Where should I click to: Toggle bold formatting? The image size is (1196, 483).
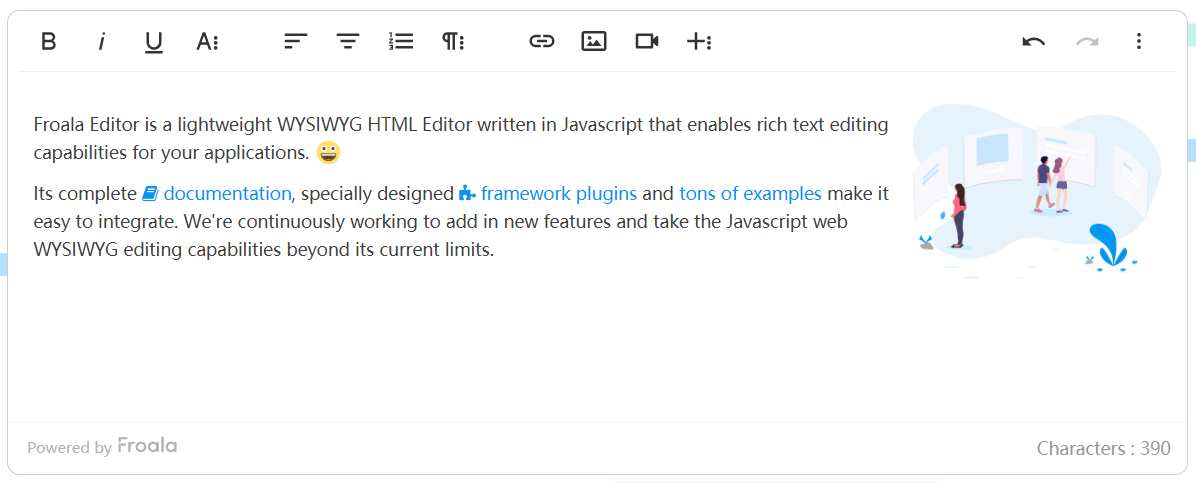pyautogui.click(x=48, y=42)
